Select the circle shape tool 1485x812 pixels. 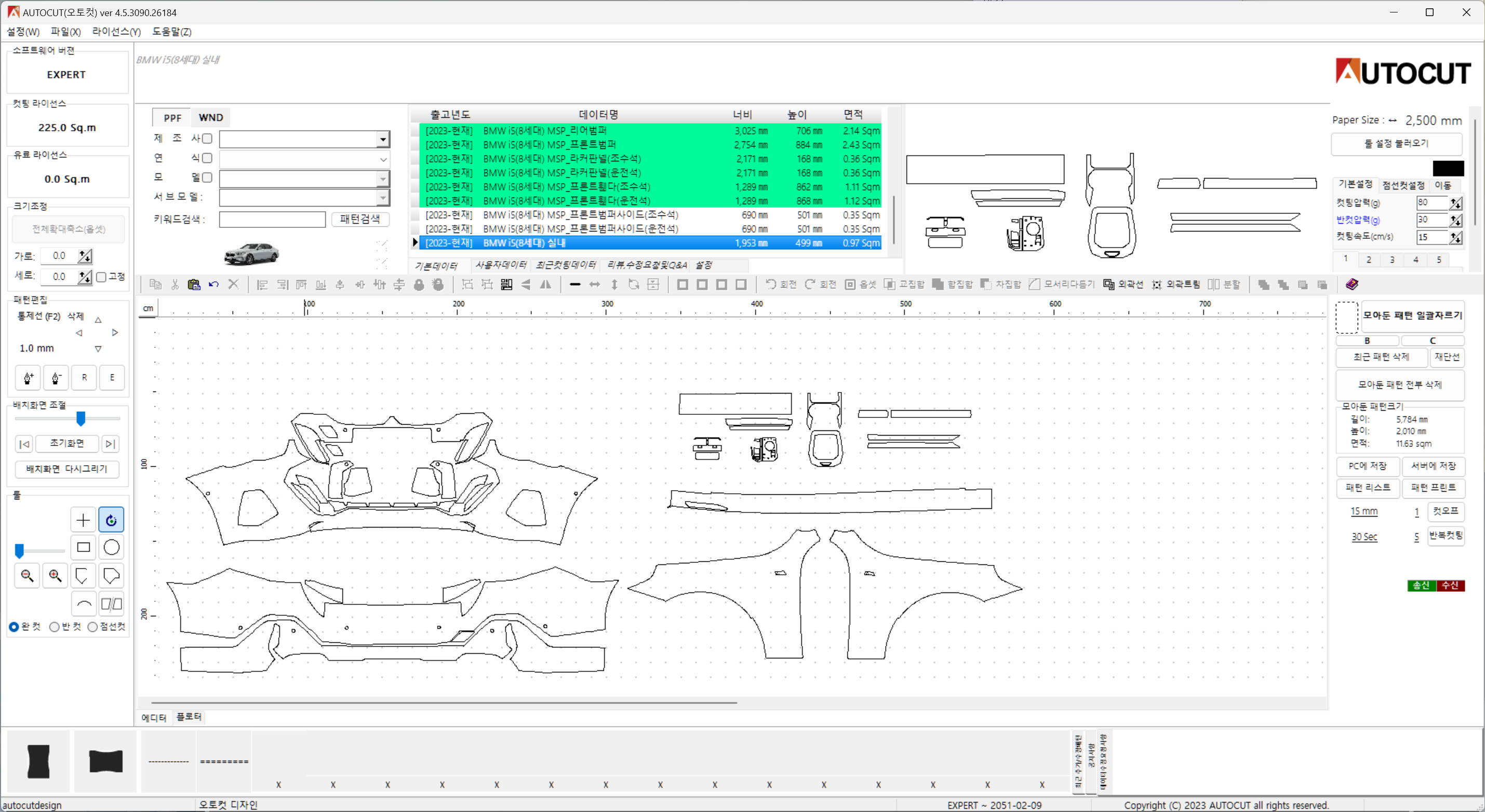[x=111, y=547]
